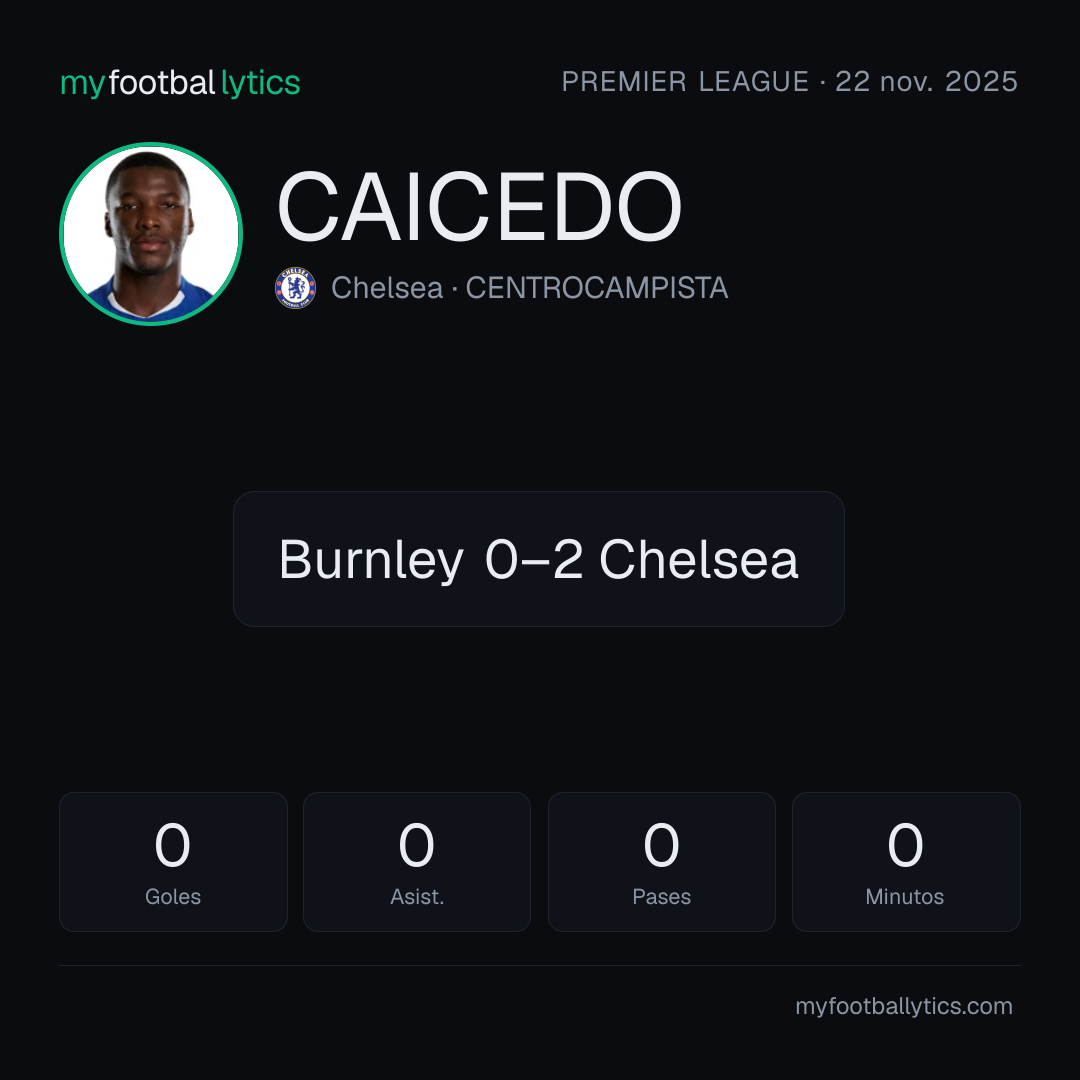Click the green 'my' part of logo
The height and width of the screenshot is (1080, 1080).
[x=83, y=85]
